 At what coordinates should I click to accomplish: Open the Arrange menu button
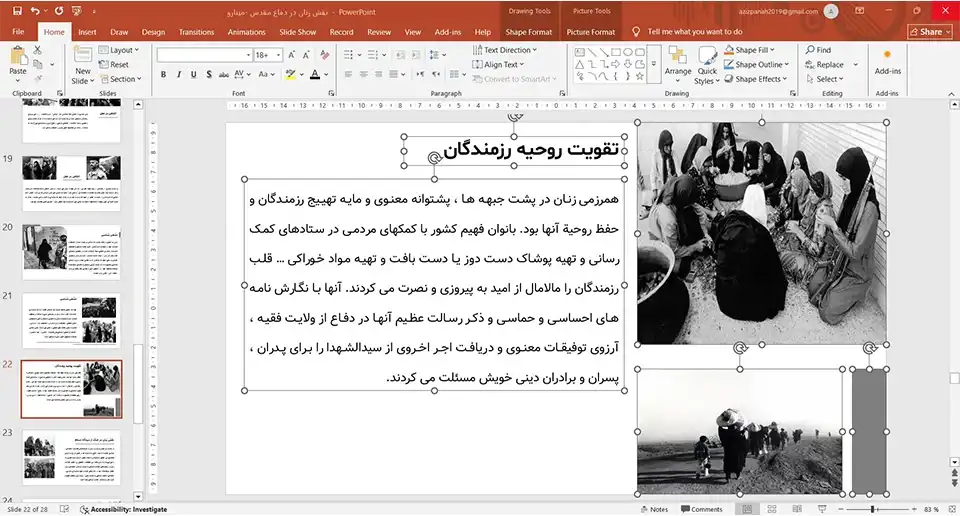coord(678,64)
